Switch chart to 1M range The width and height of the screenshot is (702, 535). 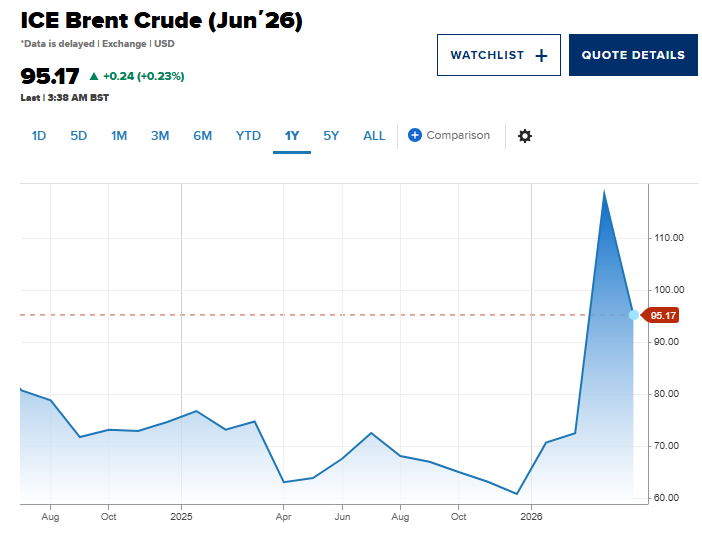click(119, 136)
